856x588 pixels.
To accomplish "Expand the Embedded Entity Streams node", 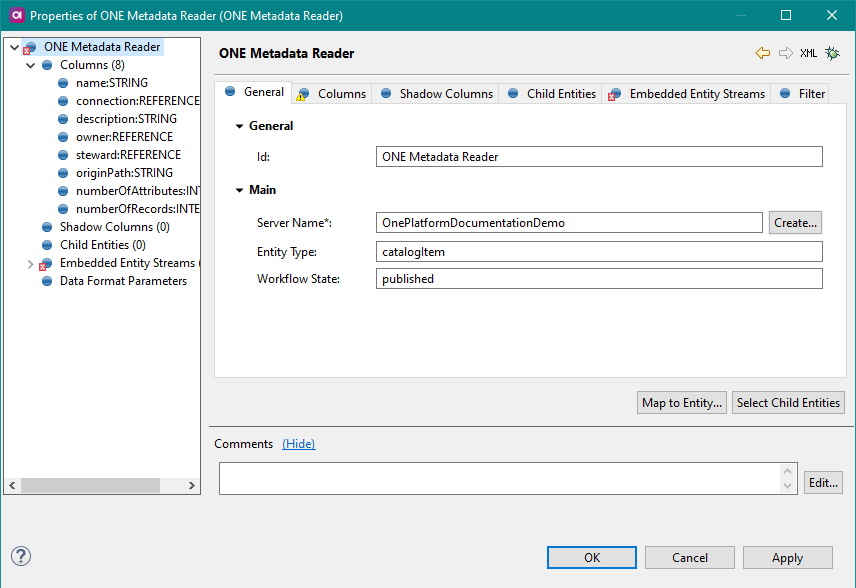I will [x=29, y=263].
